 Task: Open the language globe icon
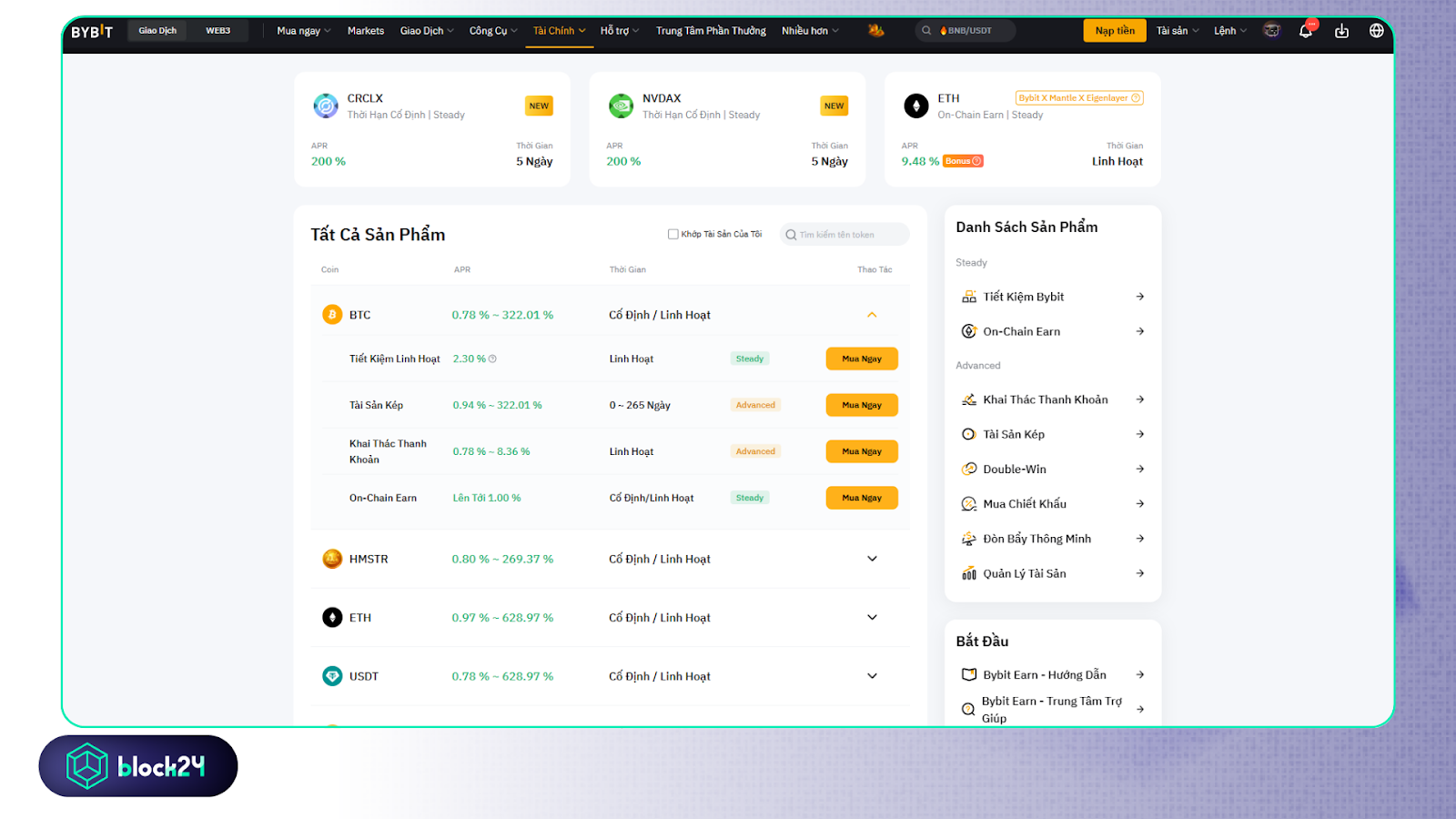(1376, 31)
